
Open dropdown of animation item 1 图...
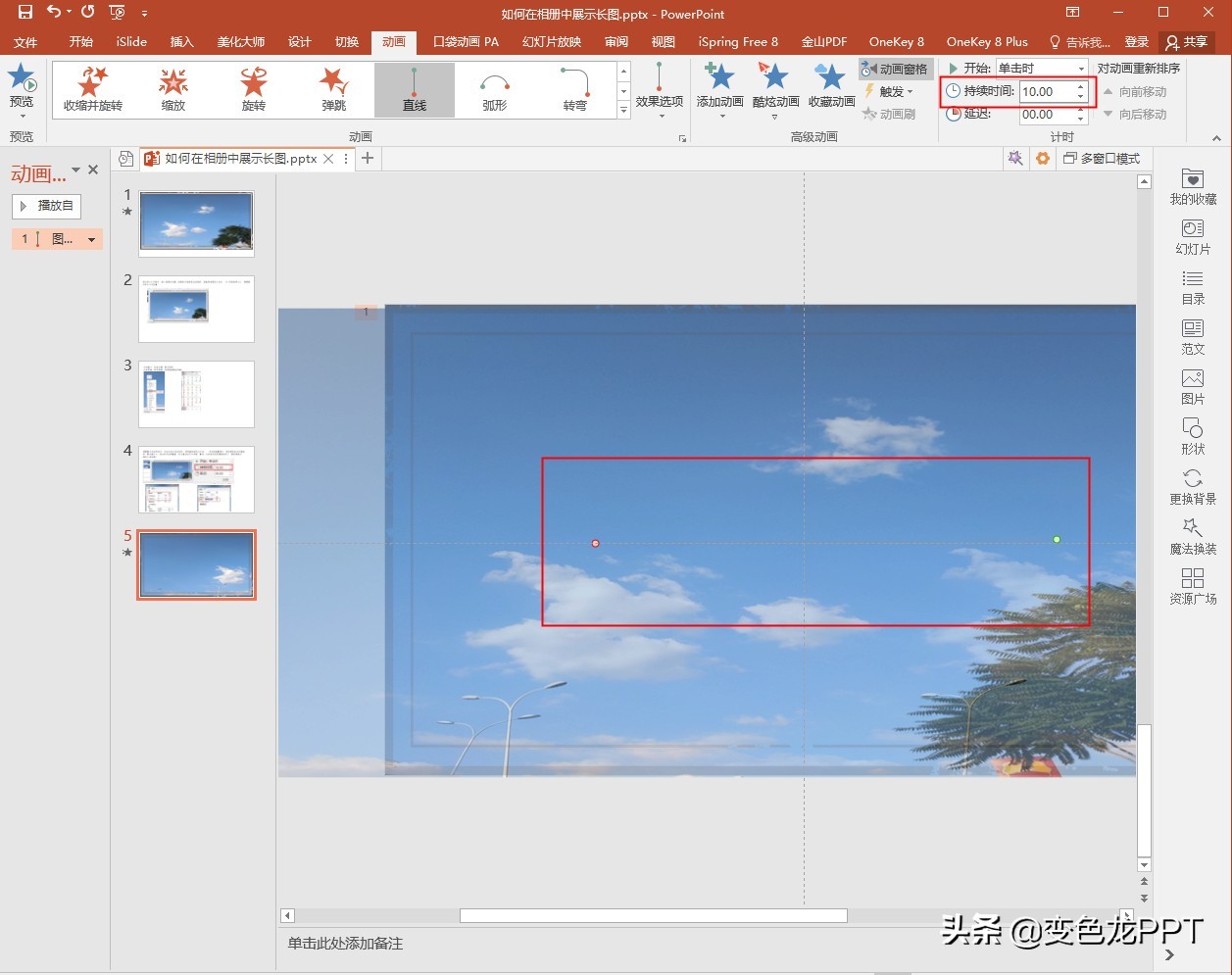point(92,239)
